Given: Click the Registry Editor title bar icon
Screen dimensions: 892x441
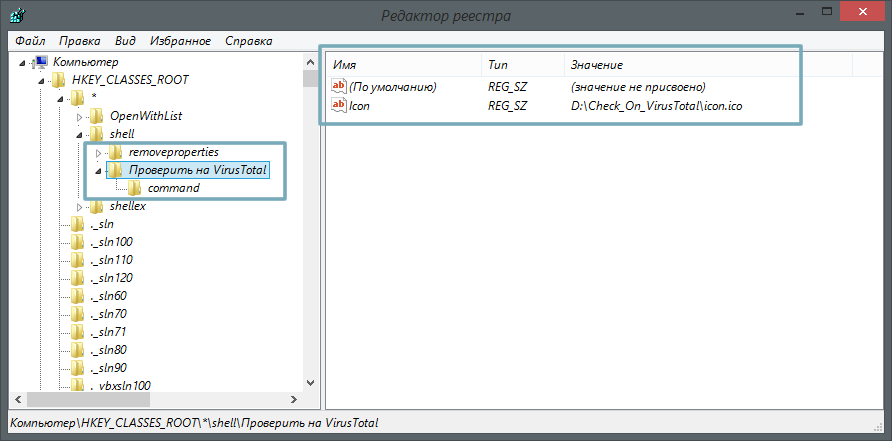Looking at the screenshot, I should (16, 16).
